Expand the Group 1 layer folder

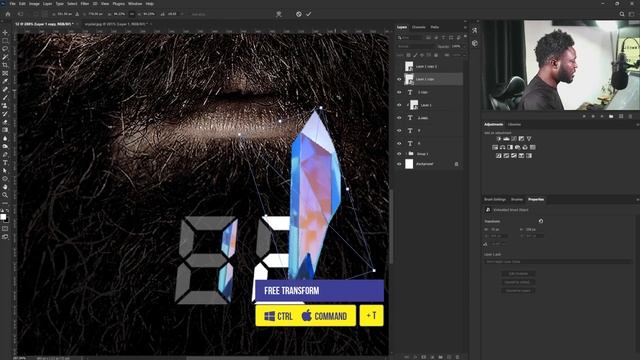point(406,154)
